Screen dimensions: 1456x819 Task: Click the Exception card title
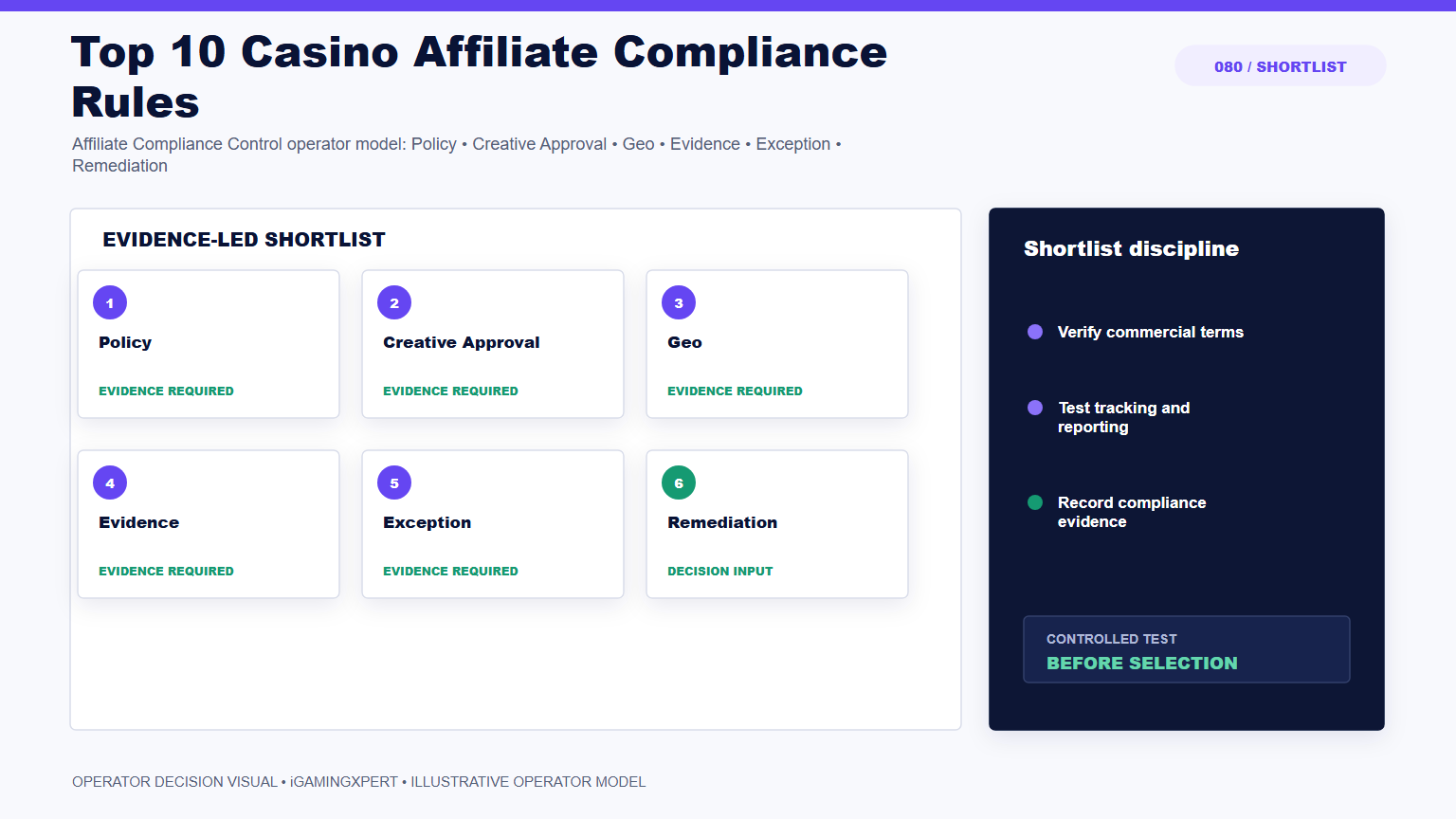pyautogui.click(x=428, y=522)
